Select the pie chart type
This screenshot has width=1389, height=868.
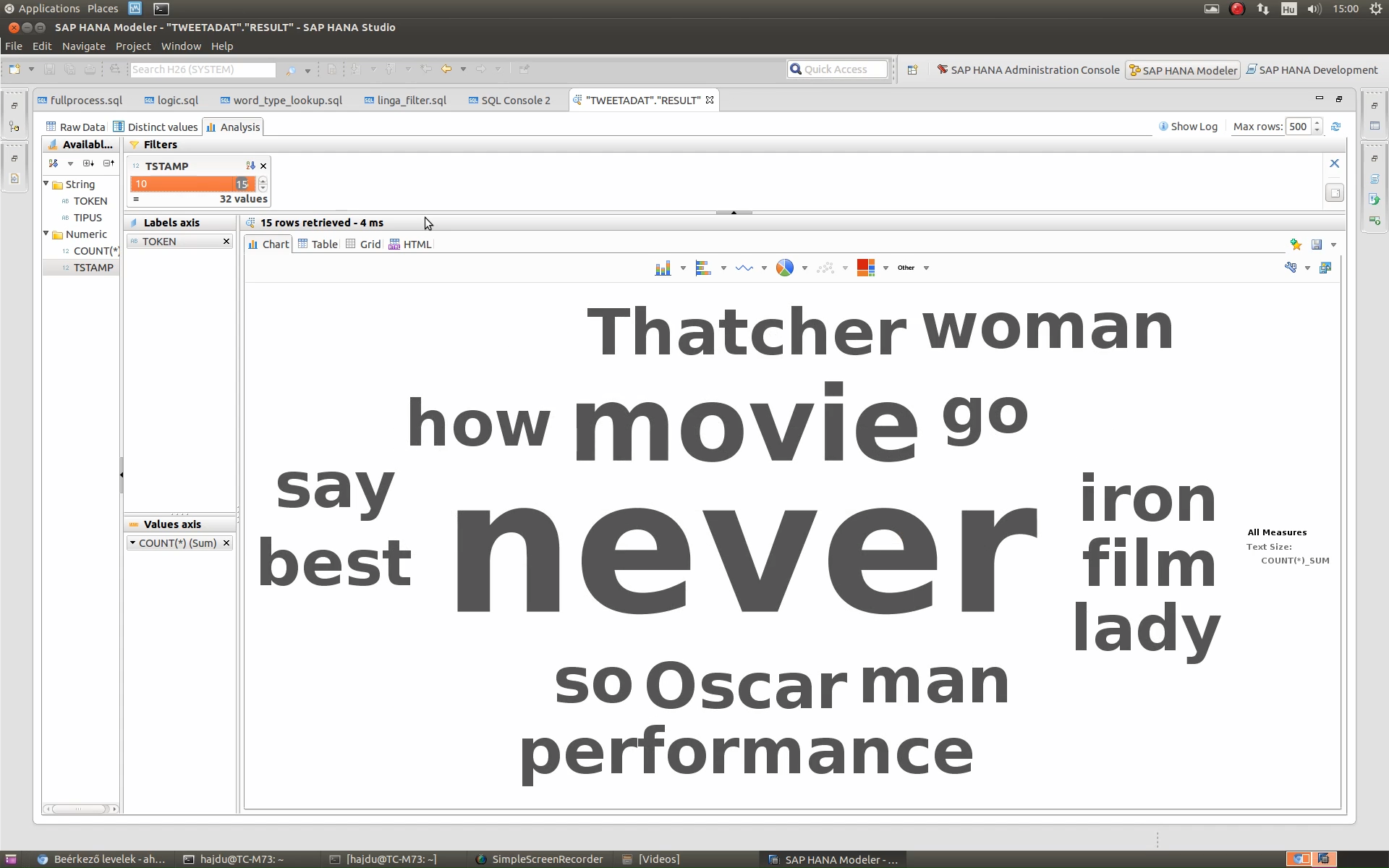click(785, 268)
